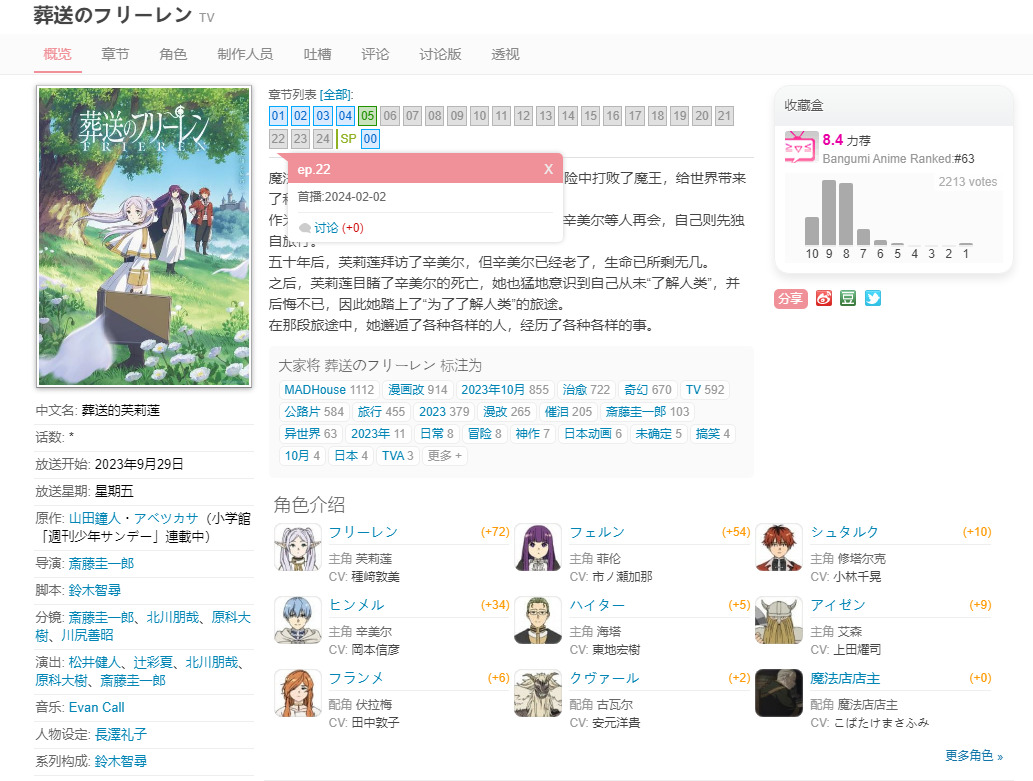Switch to the 章节 tab
The image size is (1033, 781).
(115, 54)
